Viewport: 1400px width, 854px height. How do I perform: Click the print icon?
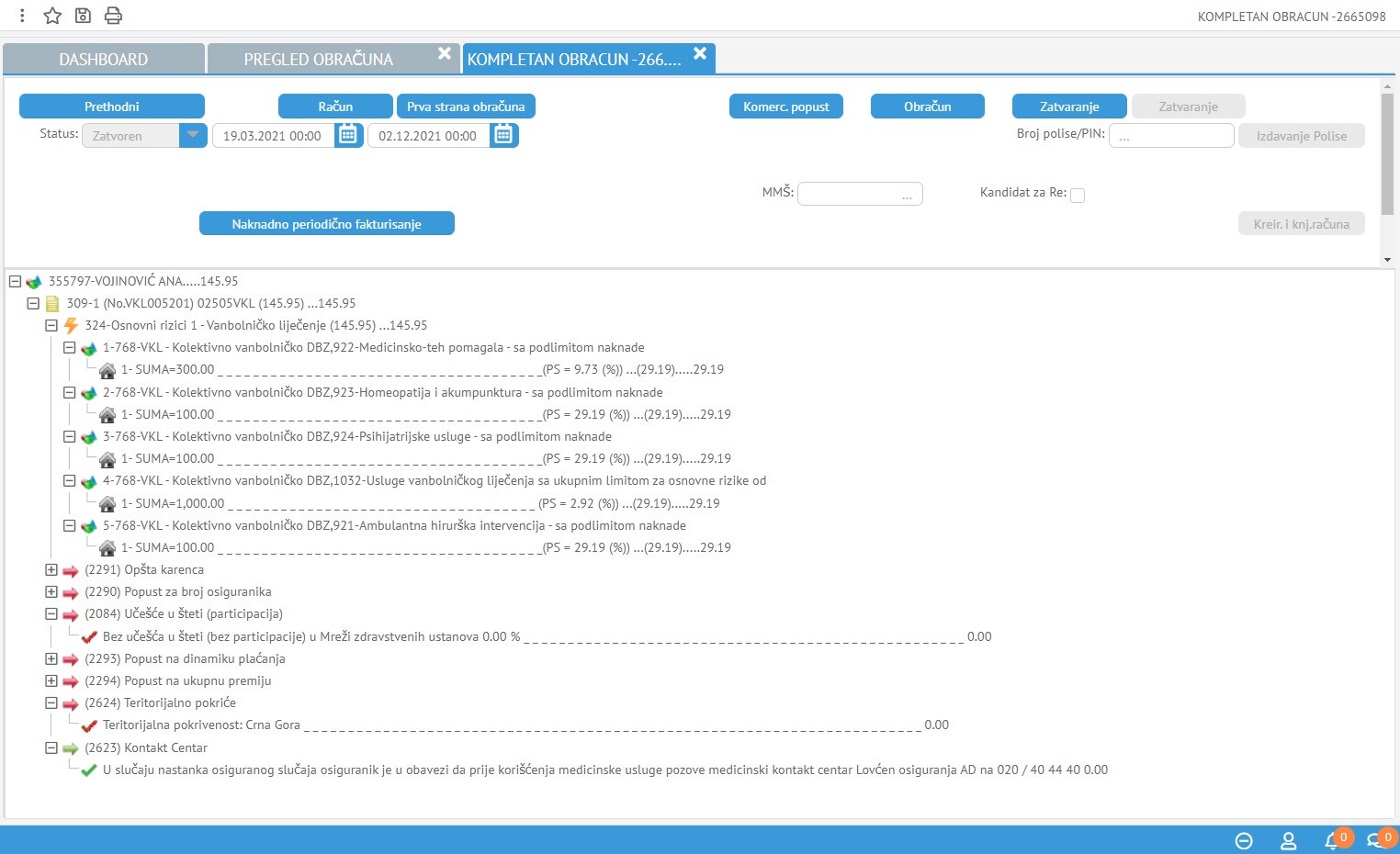pos(113,16)
